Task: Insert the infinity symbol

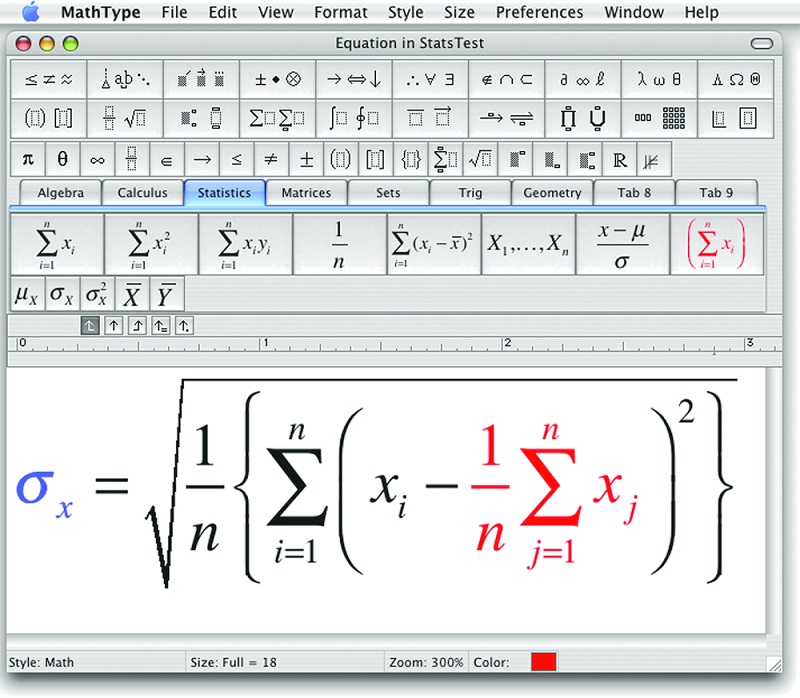Action: [97, 159]
